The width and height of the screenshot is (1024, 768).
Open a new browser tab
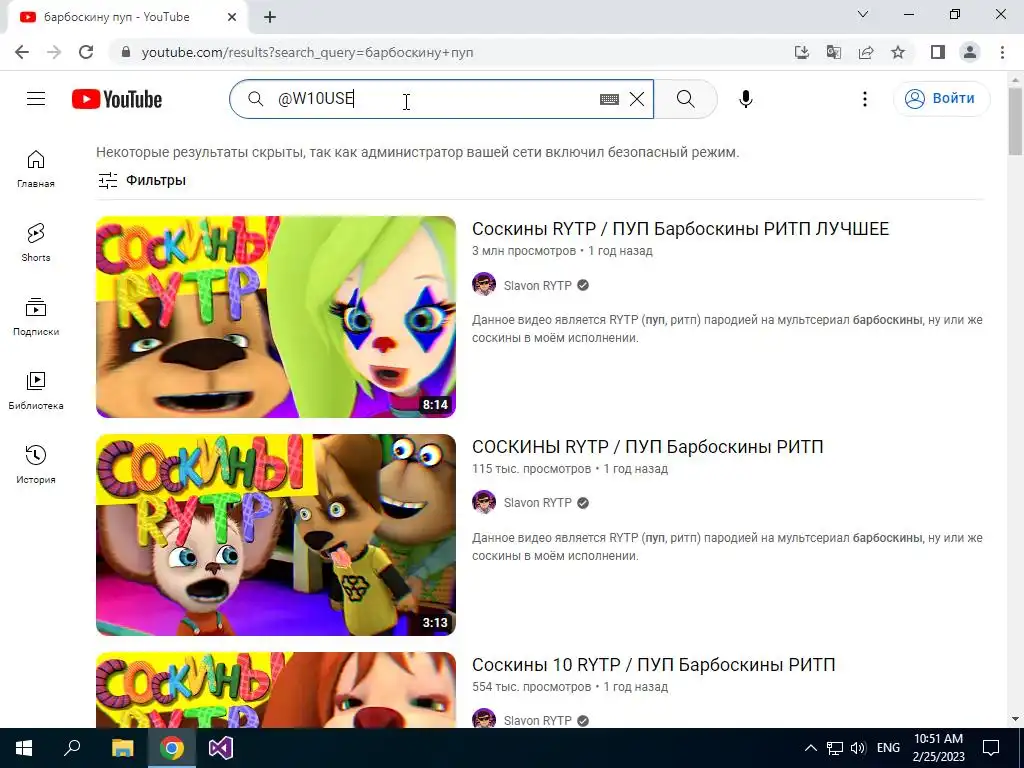tap(270, 18)
